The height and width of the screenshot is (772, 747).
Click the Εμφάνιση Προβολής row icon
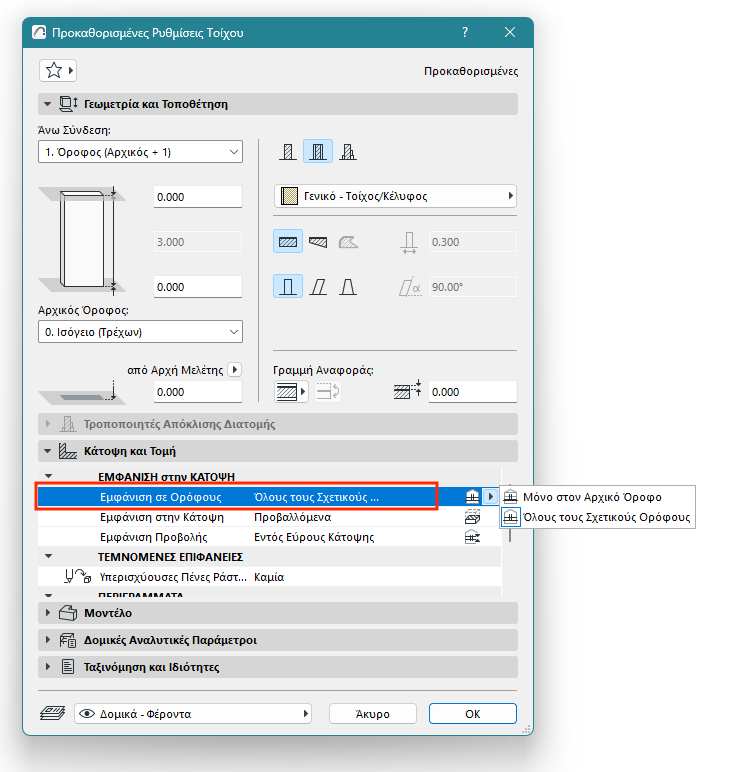pos(472,537)
